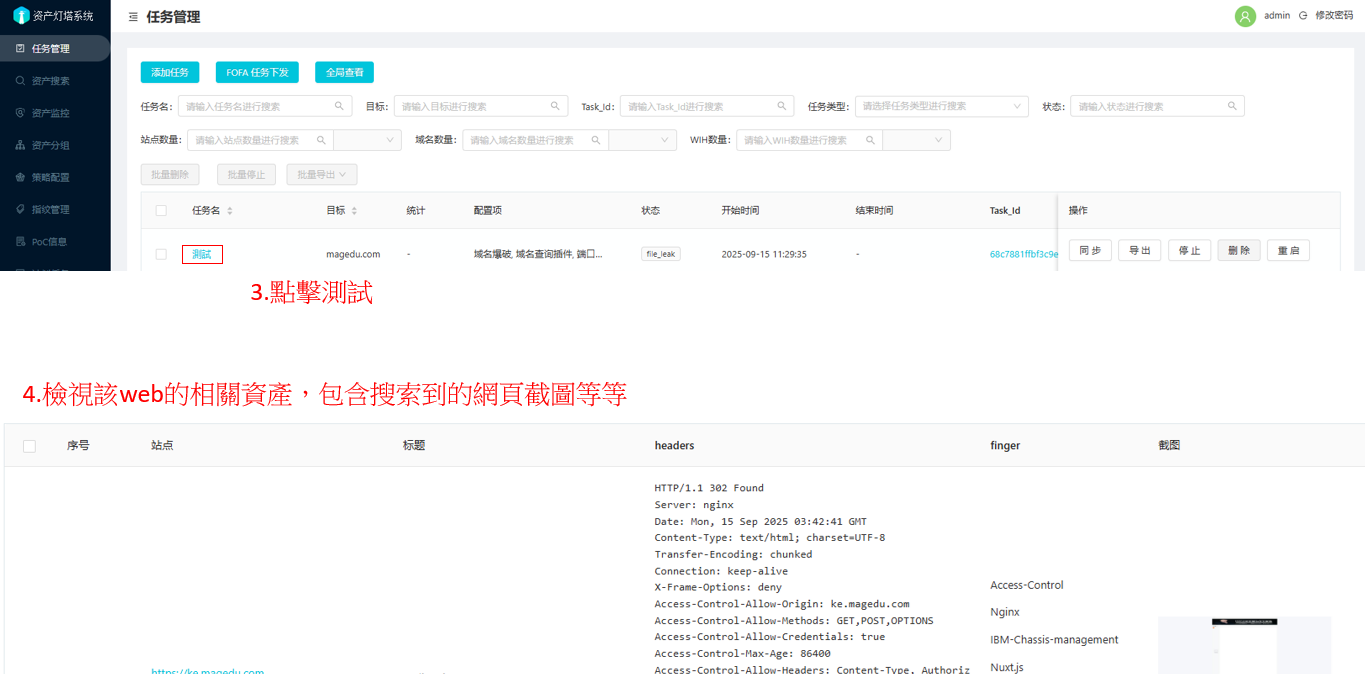Screen dimensions: 1365x674
Task: Click the search icon in 目标 field
Action: click(x=555, y=106)
